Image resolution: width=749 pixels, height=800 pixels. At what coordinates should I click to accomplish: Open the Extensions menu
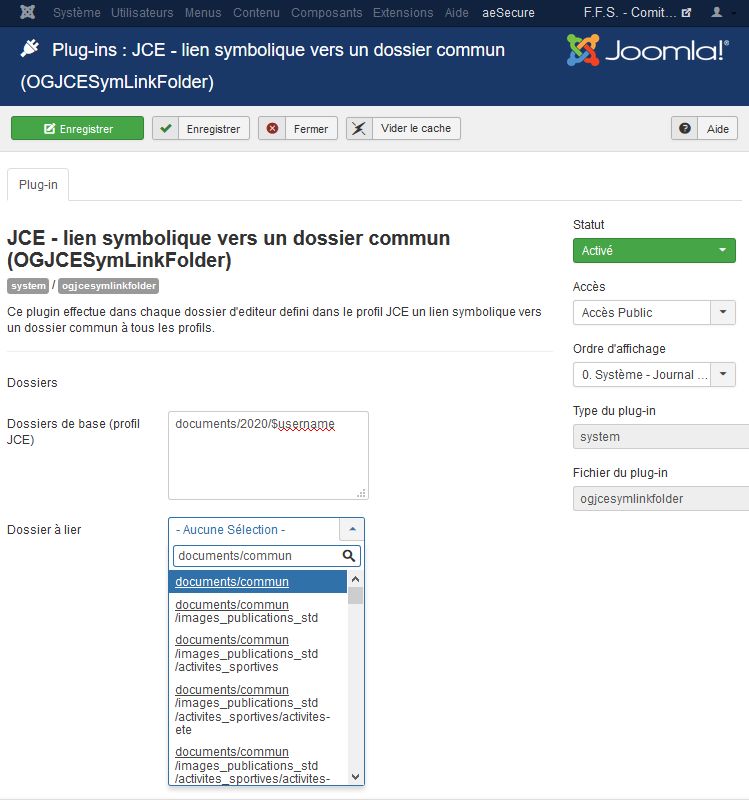point(403,13)
